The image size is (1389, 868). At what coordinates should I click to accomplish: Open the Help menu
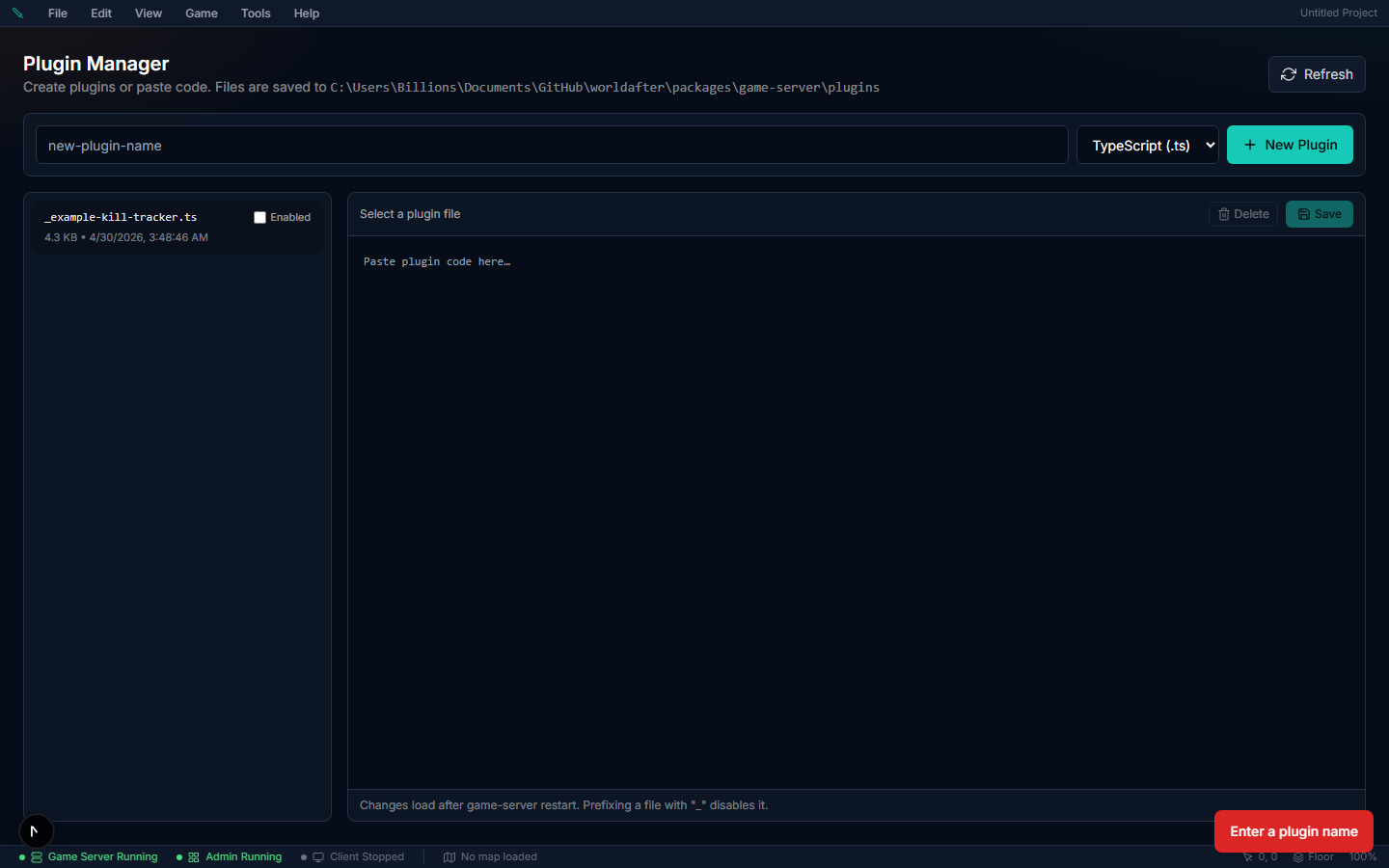[x=307, y=14]
